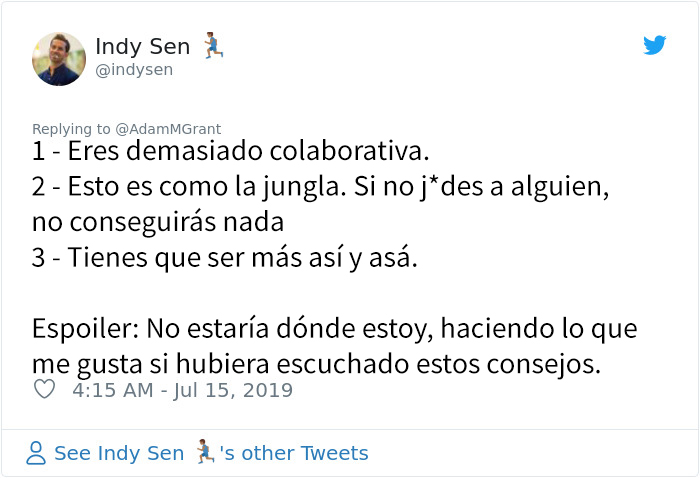This screenshot has height=478, width=700.
Task: Open the @AdamMGrant mention
Action: 168,129
